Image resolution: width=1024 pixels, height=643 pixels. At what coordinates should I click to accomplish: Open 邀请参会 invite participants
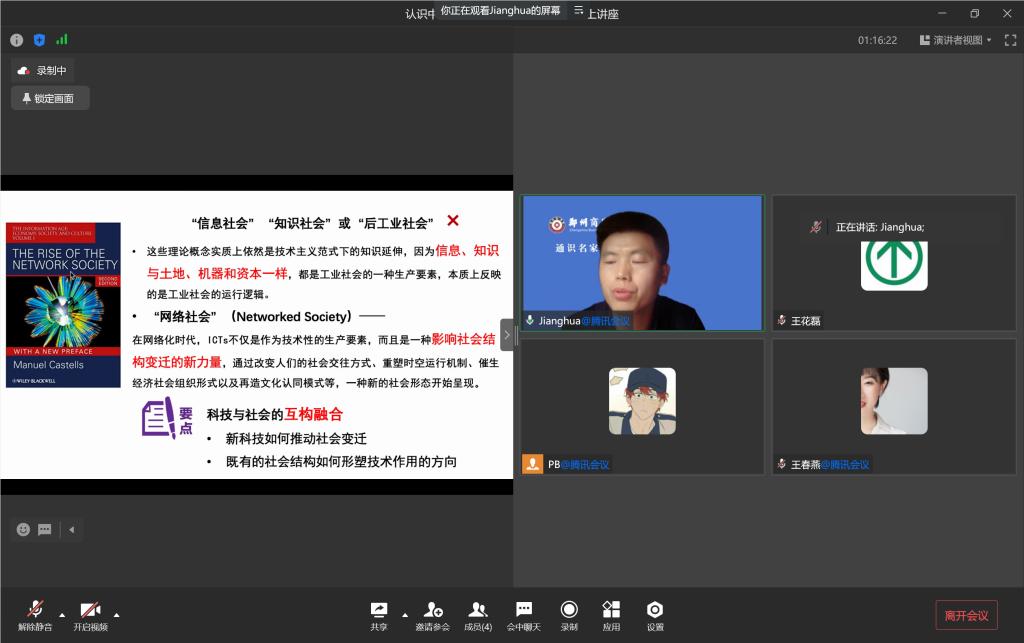432,615
